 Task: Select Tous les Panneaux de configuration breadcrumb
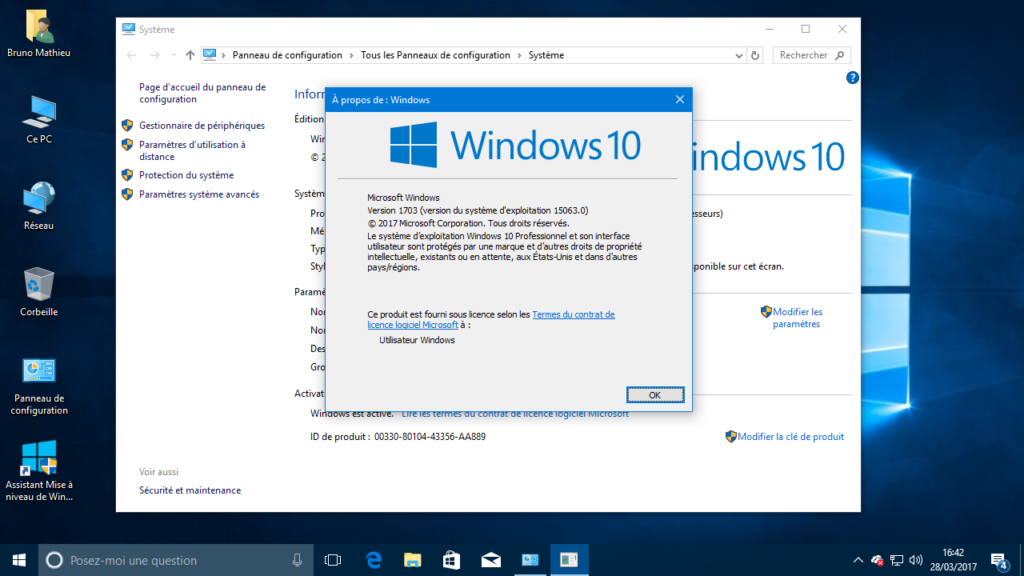pyautogui.click(x=436, y=56)
